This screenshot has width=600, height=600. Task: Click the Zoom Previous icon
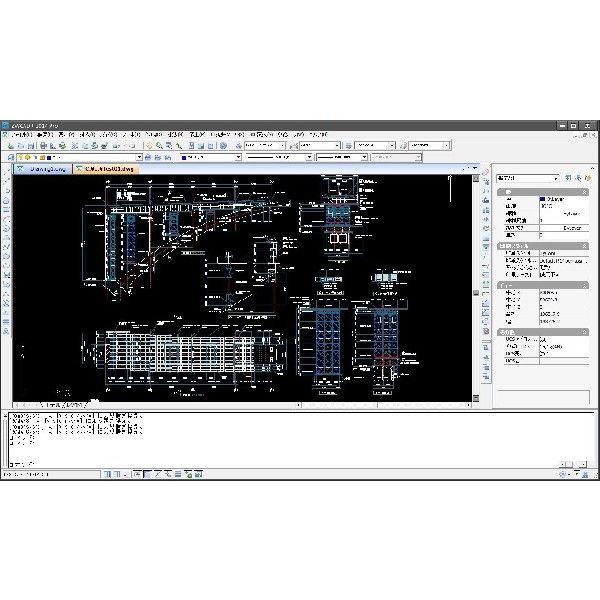(179, 146)
